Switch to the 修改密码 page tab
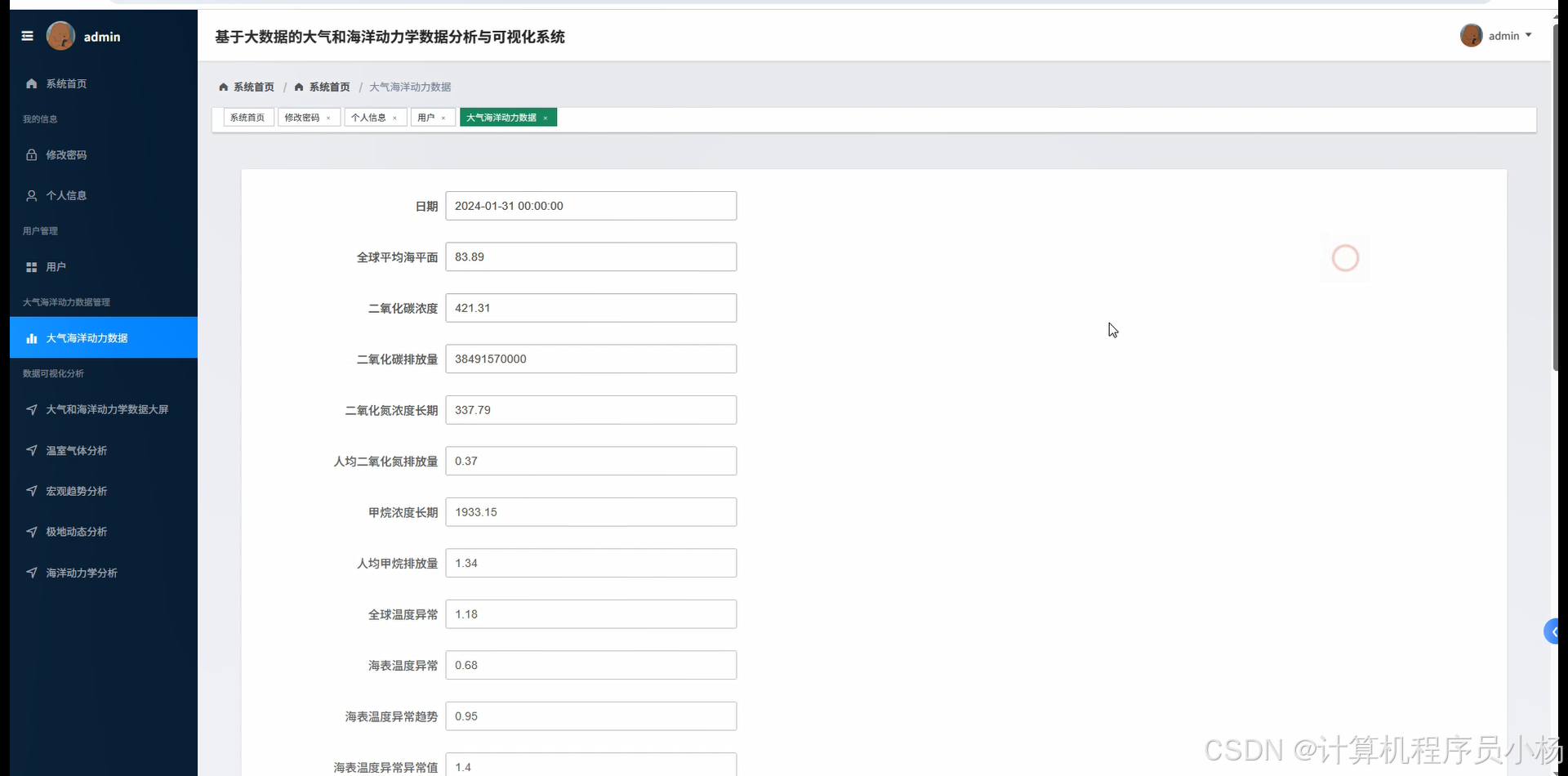Image resolution: width=1568 pixels, height=776 pixels. pos(309,118)
